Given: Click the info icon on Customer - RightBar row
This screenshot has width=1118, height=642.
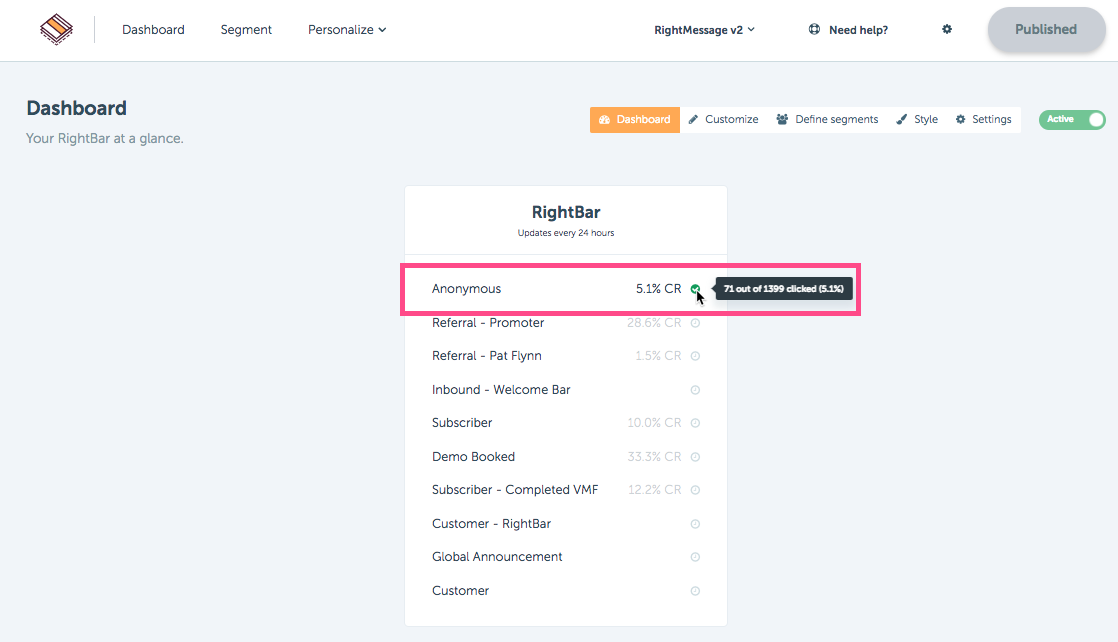Looking at the screenshot, I should click(x=695, y=524).
